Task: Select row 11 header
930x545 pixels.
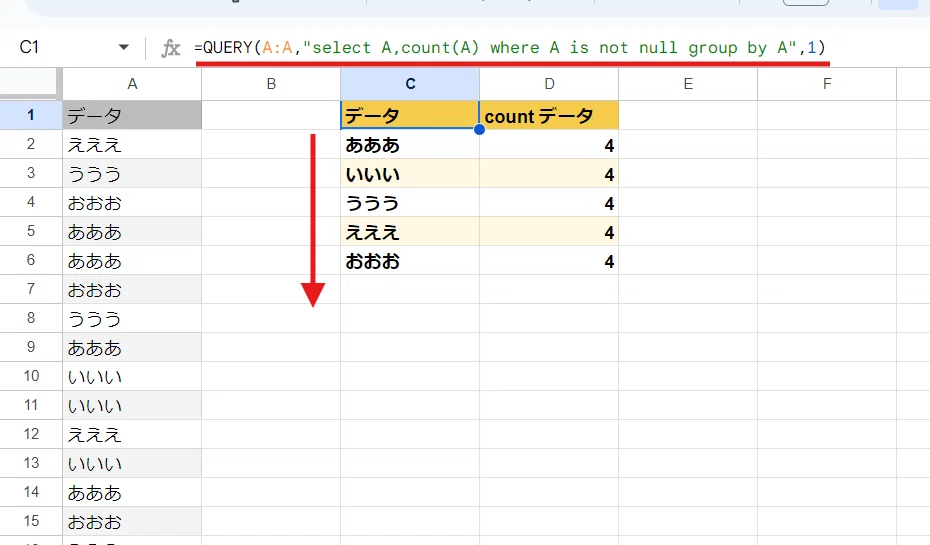Action: click(x=31, y=406)
